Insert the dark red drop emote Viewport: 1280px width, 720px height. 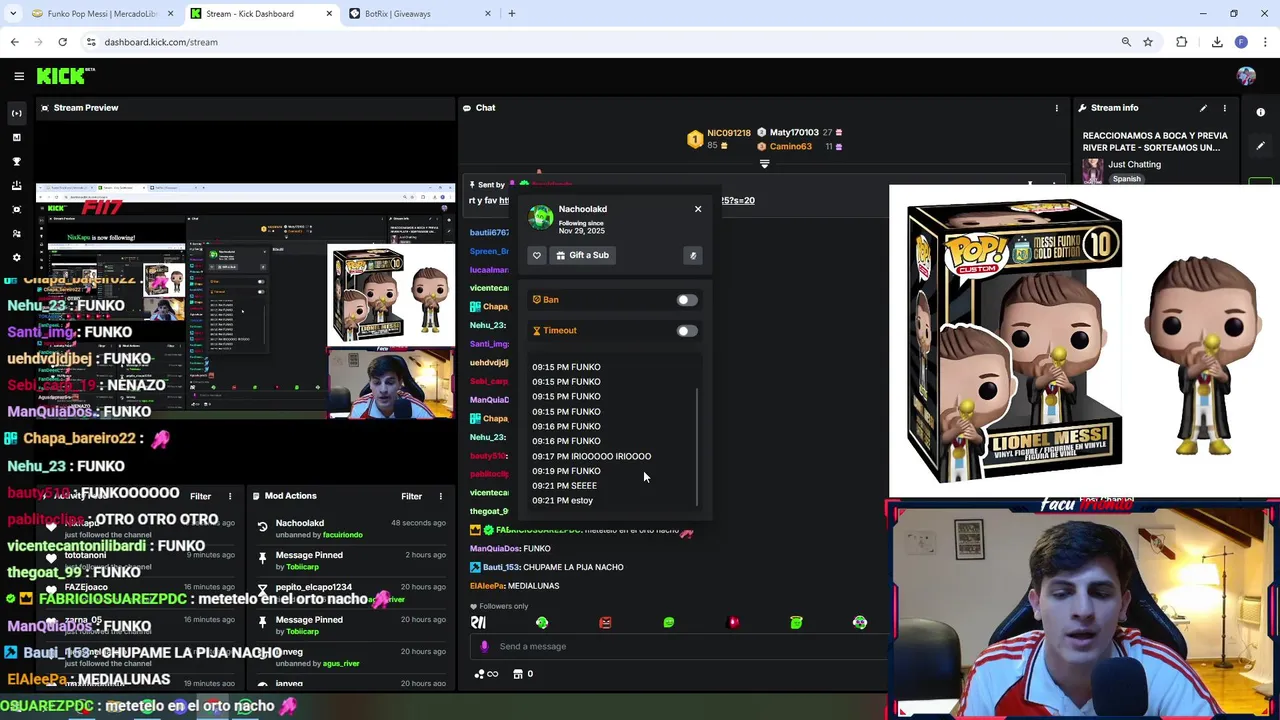tap(733, 623)
